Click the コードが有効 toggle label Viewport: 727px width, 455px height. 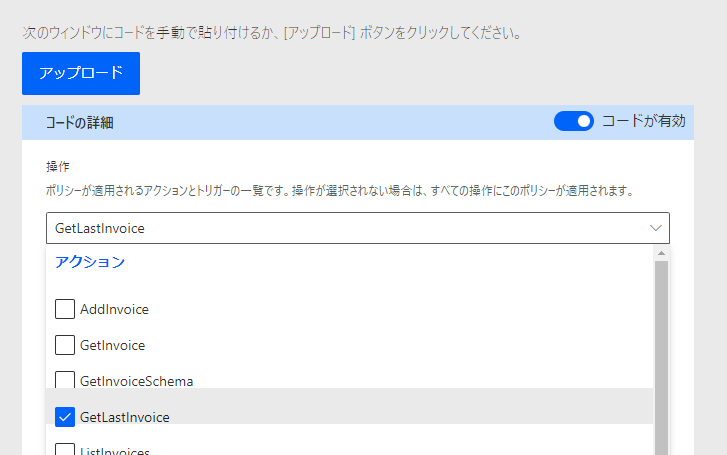tap(643, 121)
